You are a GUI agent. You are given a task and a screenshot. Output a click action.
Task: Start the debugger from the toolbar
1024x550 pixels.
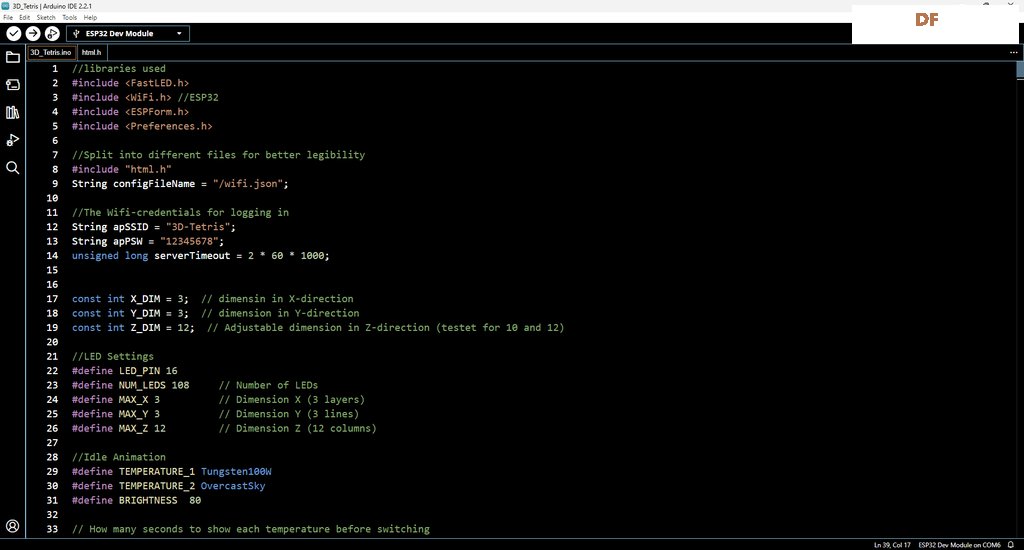[x=52, y=33]
